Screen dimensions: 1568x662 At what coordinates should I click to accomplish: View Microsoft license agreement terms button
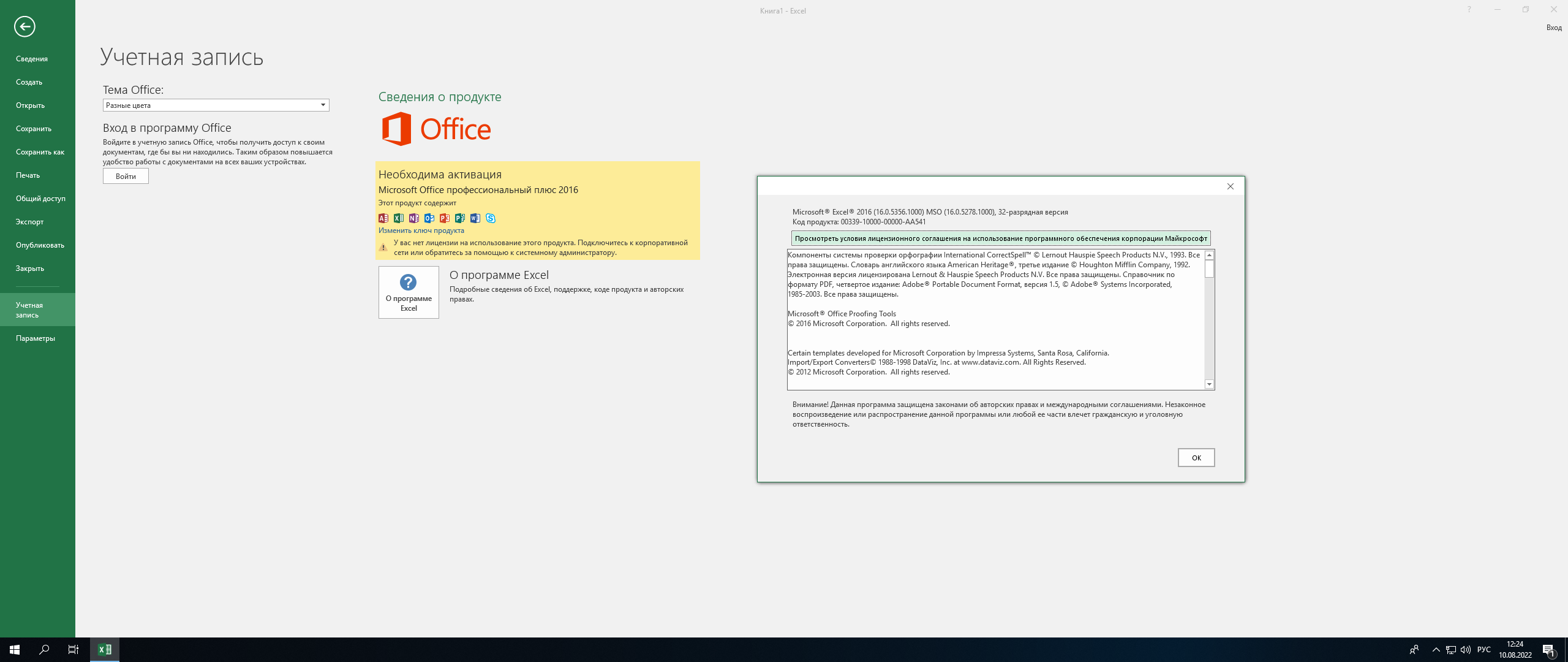pos(1001,238)
